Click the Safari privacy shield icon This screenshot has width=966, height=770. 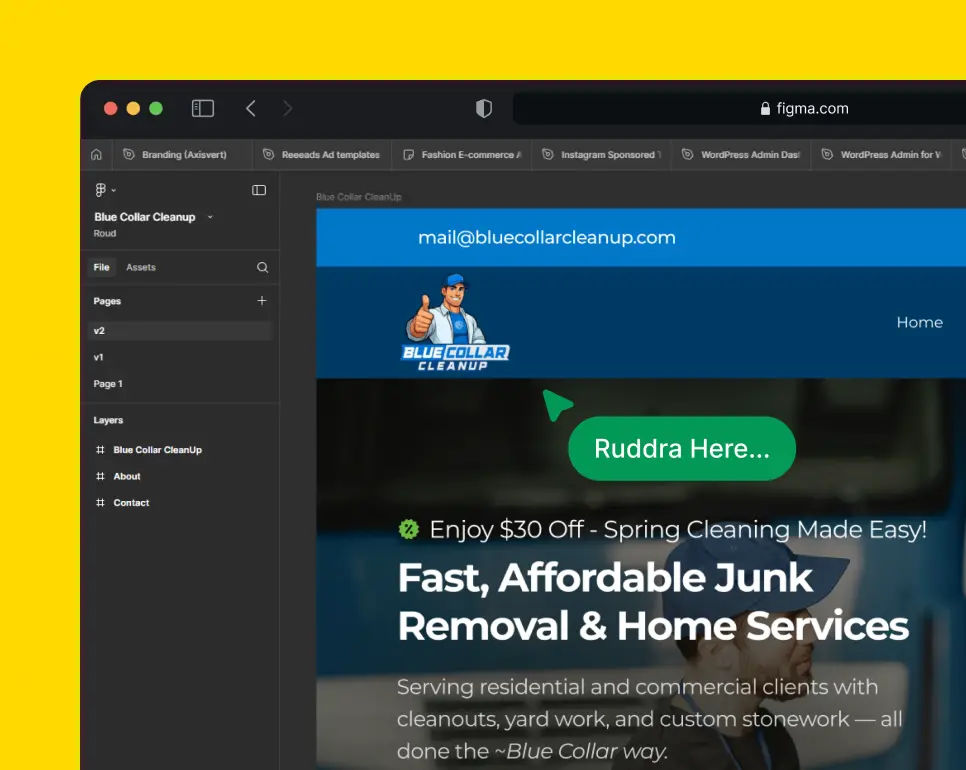click(484, 108)
